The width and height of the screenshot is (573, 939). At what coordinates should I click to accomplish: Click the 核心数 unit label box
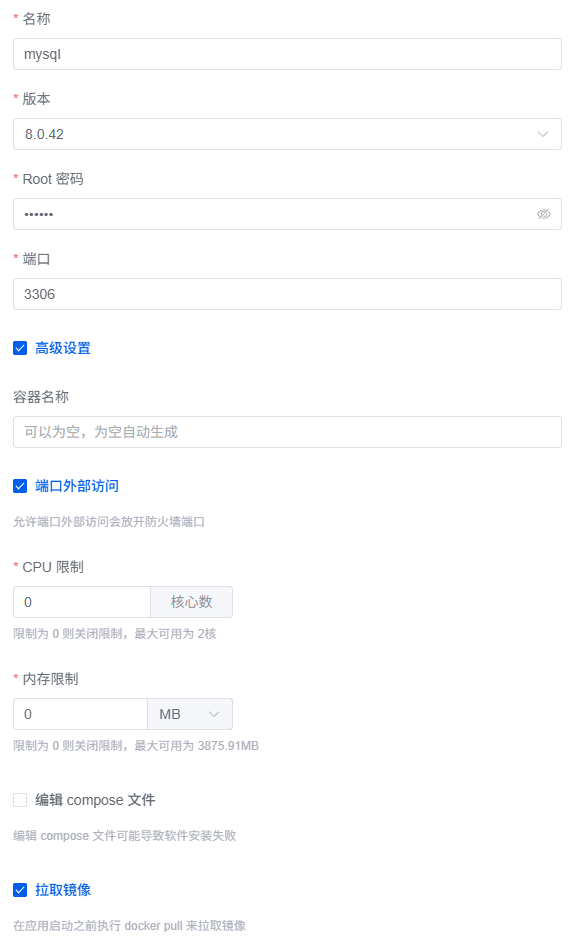[x=192, y=602]
